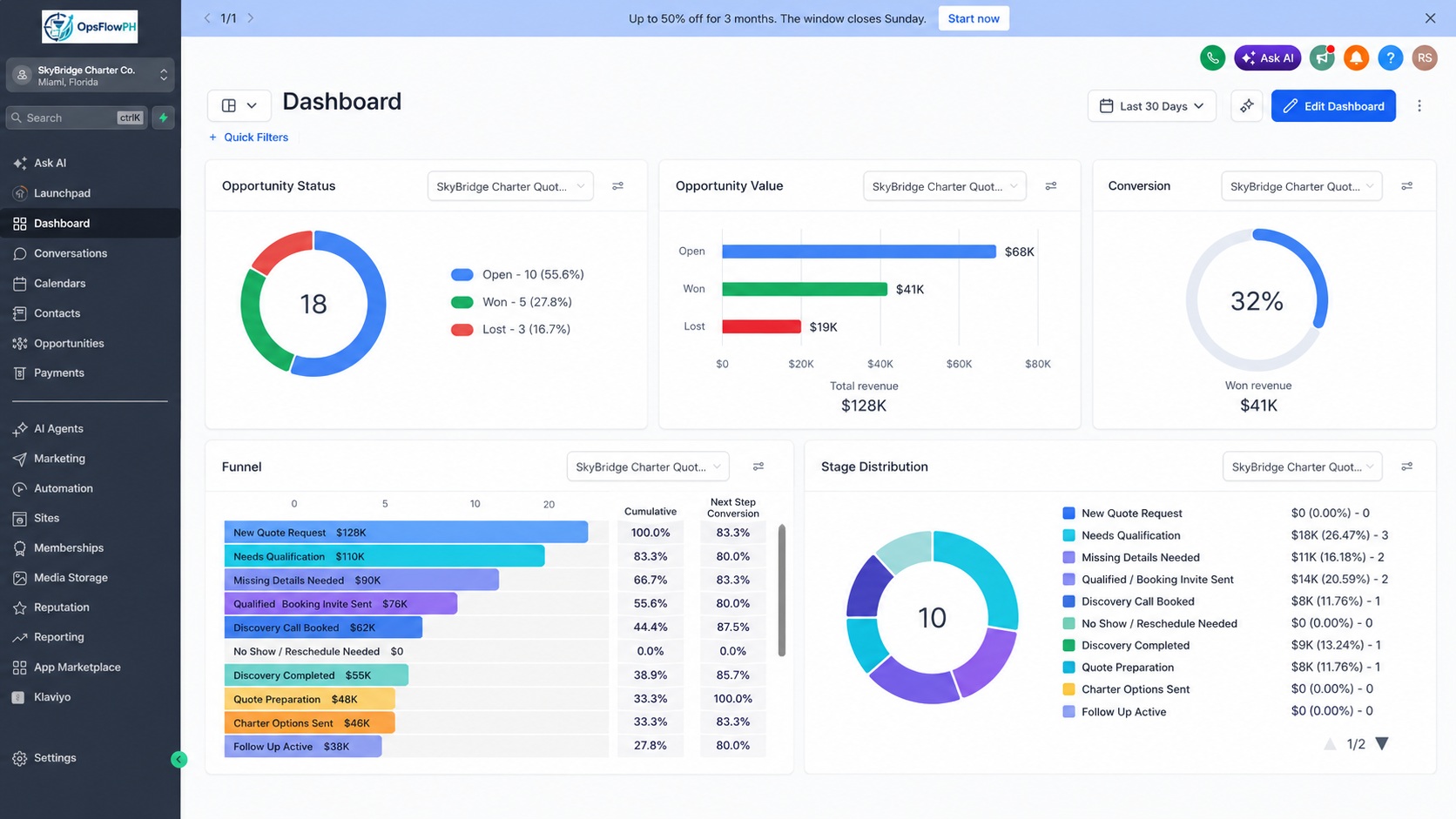Toggle the Won legend color swatch
The width and height of the screenshot is (1456, 819).
point(462,302)
